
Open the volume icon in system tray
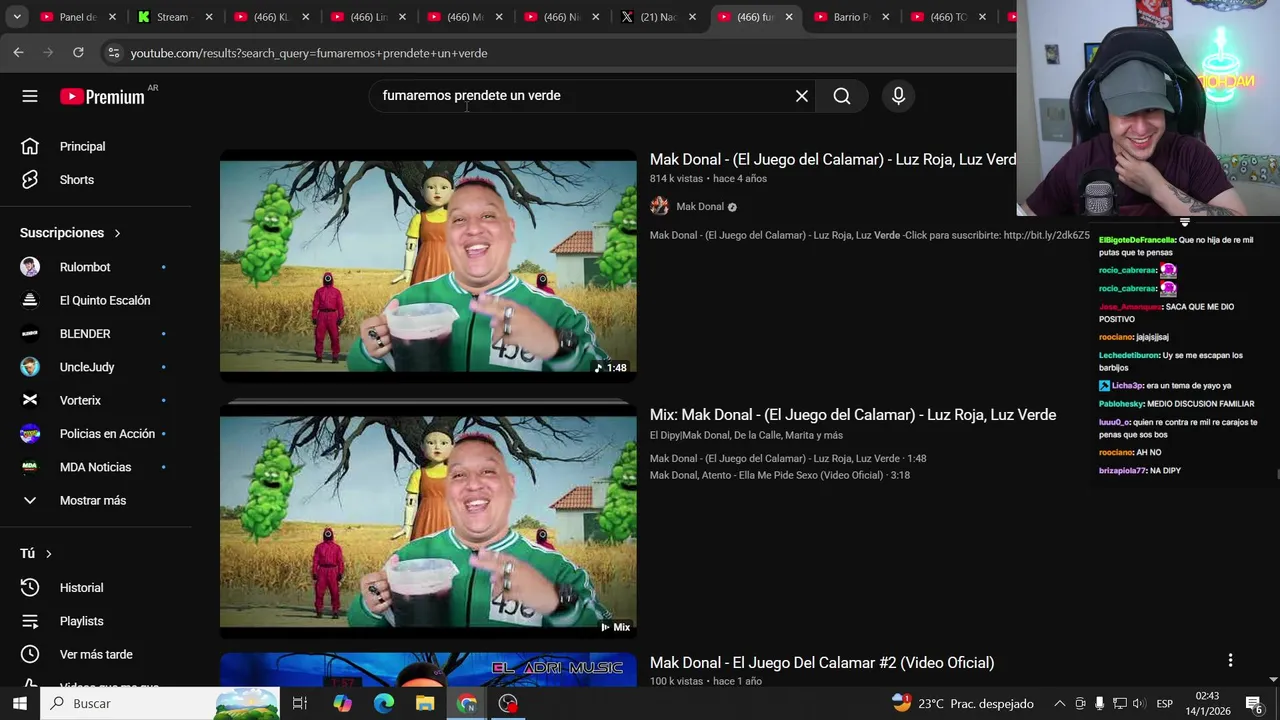click(x=1140, y=703)
